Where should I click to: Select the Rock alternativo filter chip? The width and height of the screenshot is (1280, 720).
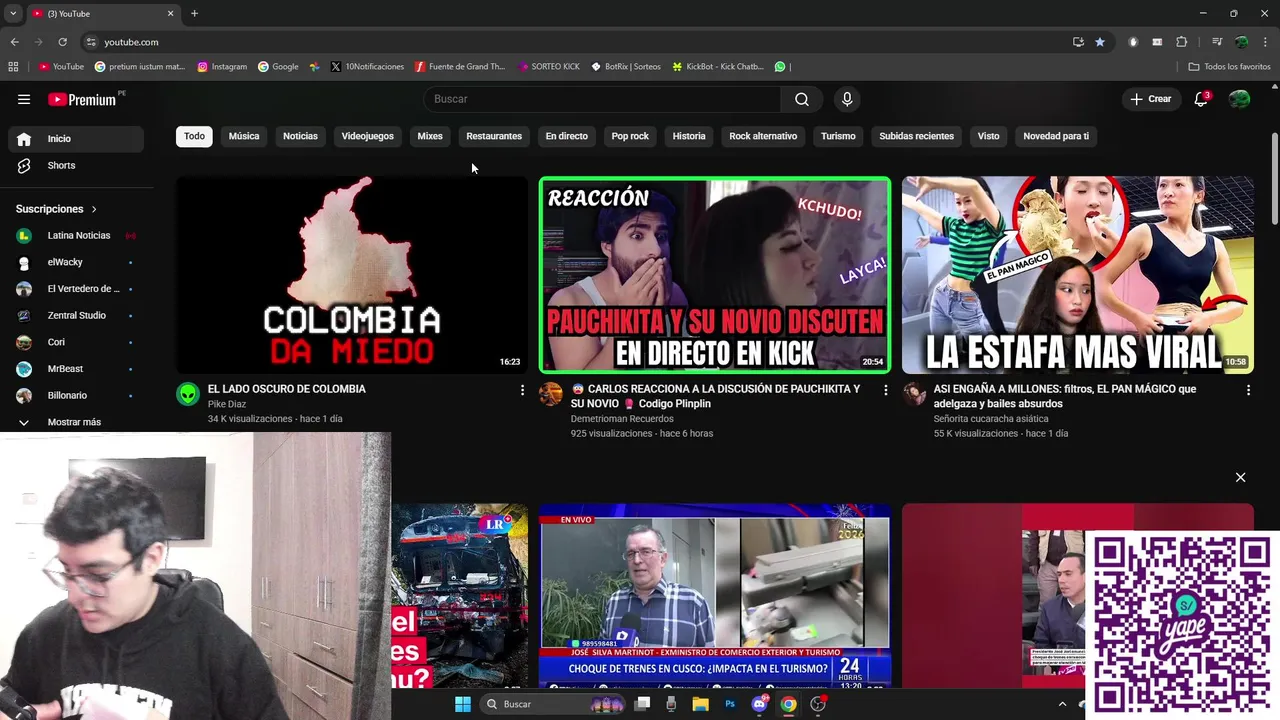pos(763,136)
